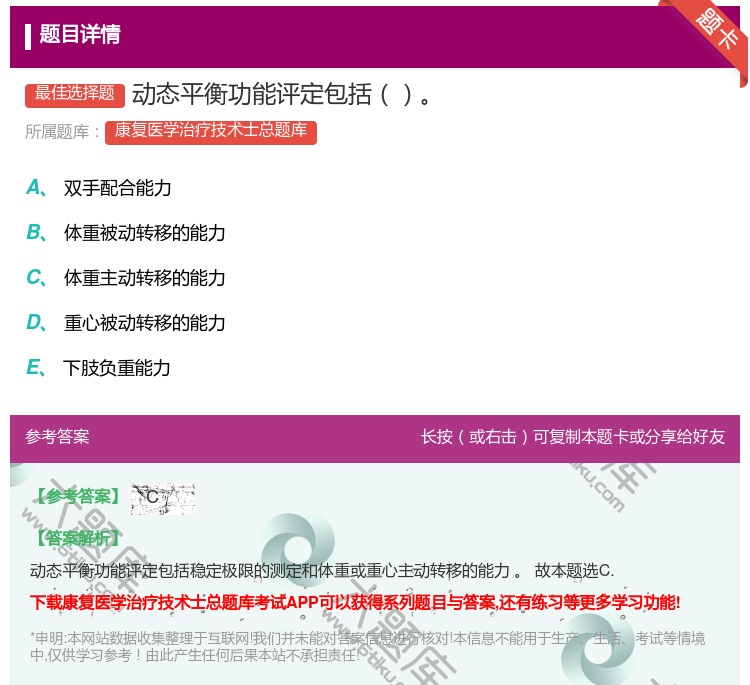
Task: Click the answer image showing C
Action: click(163, 499)
